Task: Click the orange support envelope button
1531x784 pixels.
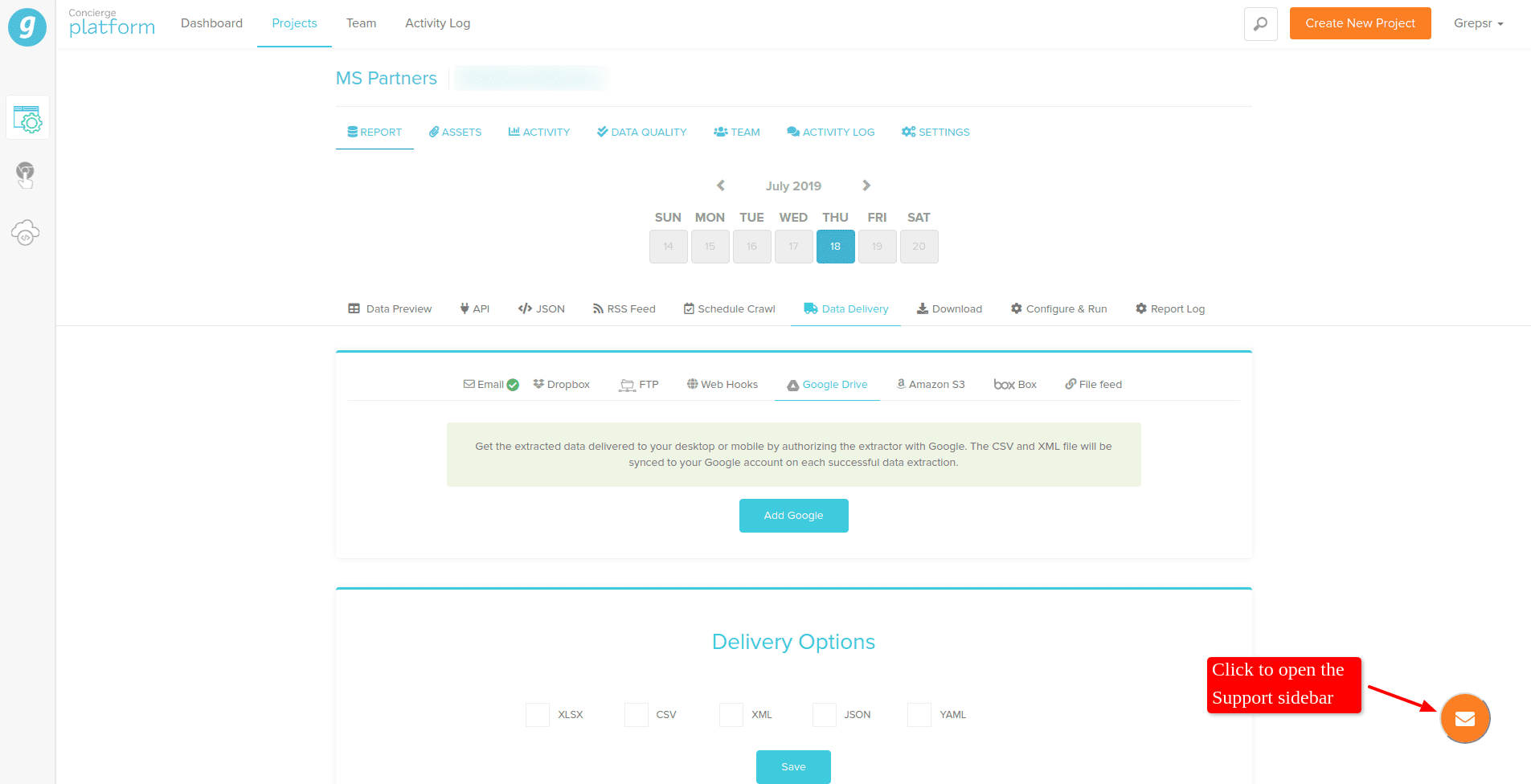Action: point(1465,718)
